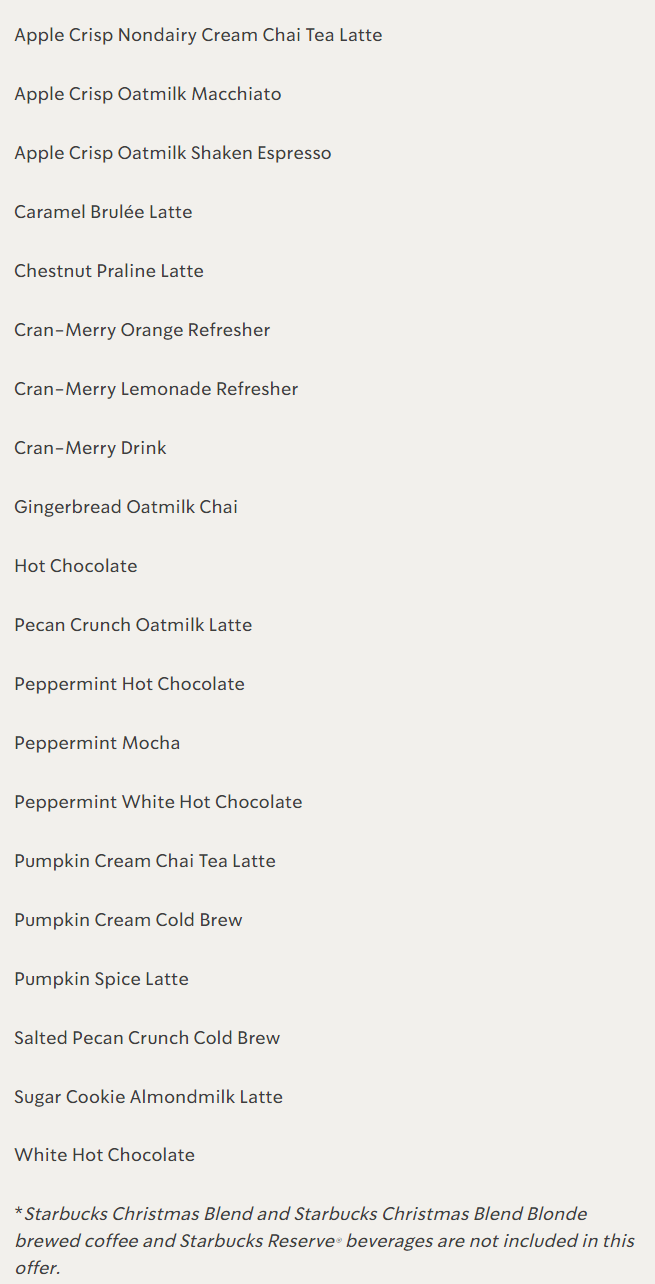Screen dimensions: 655x1284
Task: Click Pumpkin Spice Latte text
Action: 101,979
